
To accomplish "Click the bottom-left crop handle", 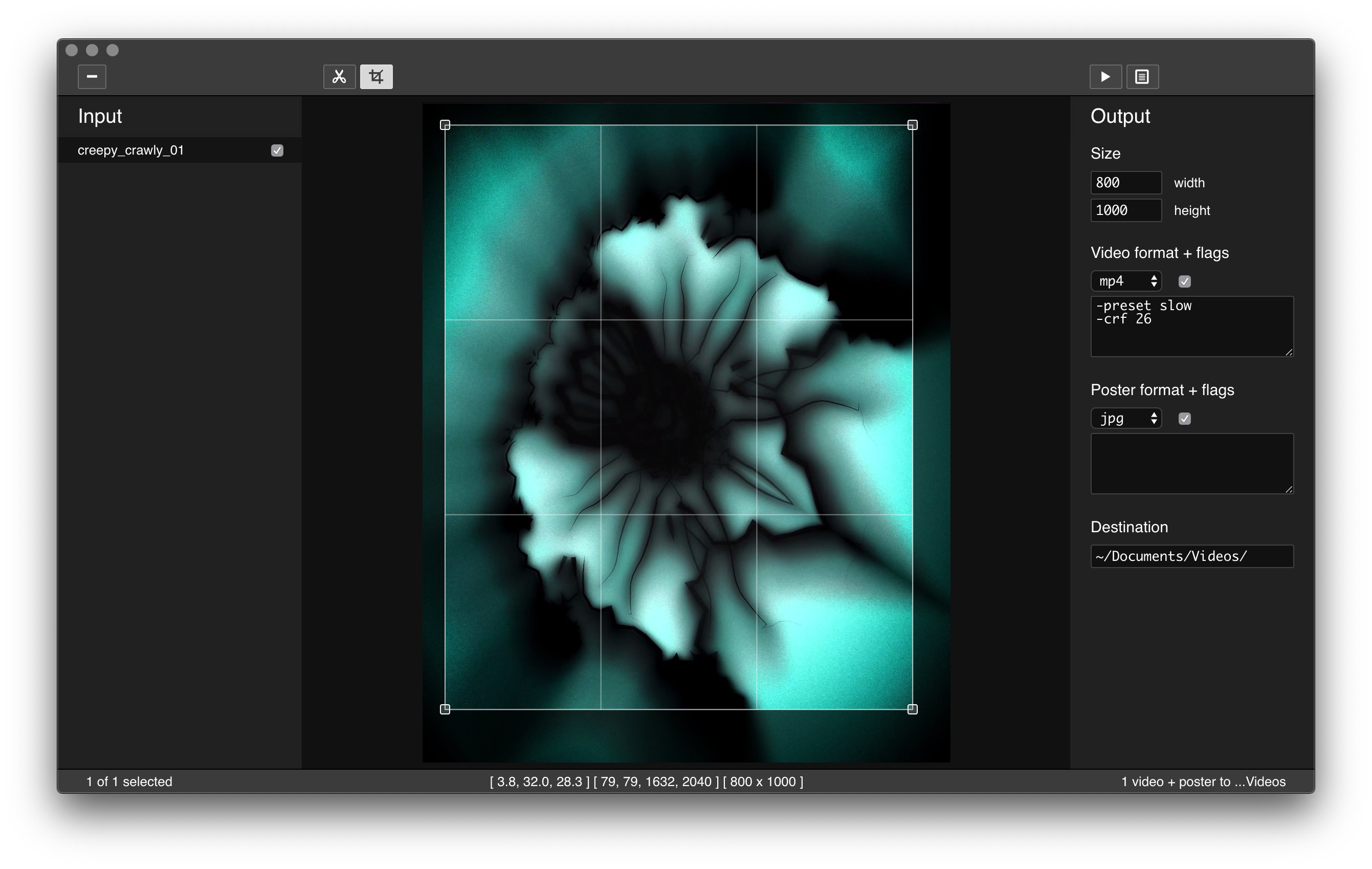I will [x=445, y=709].
